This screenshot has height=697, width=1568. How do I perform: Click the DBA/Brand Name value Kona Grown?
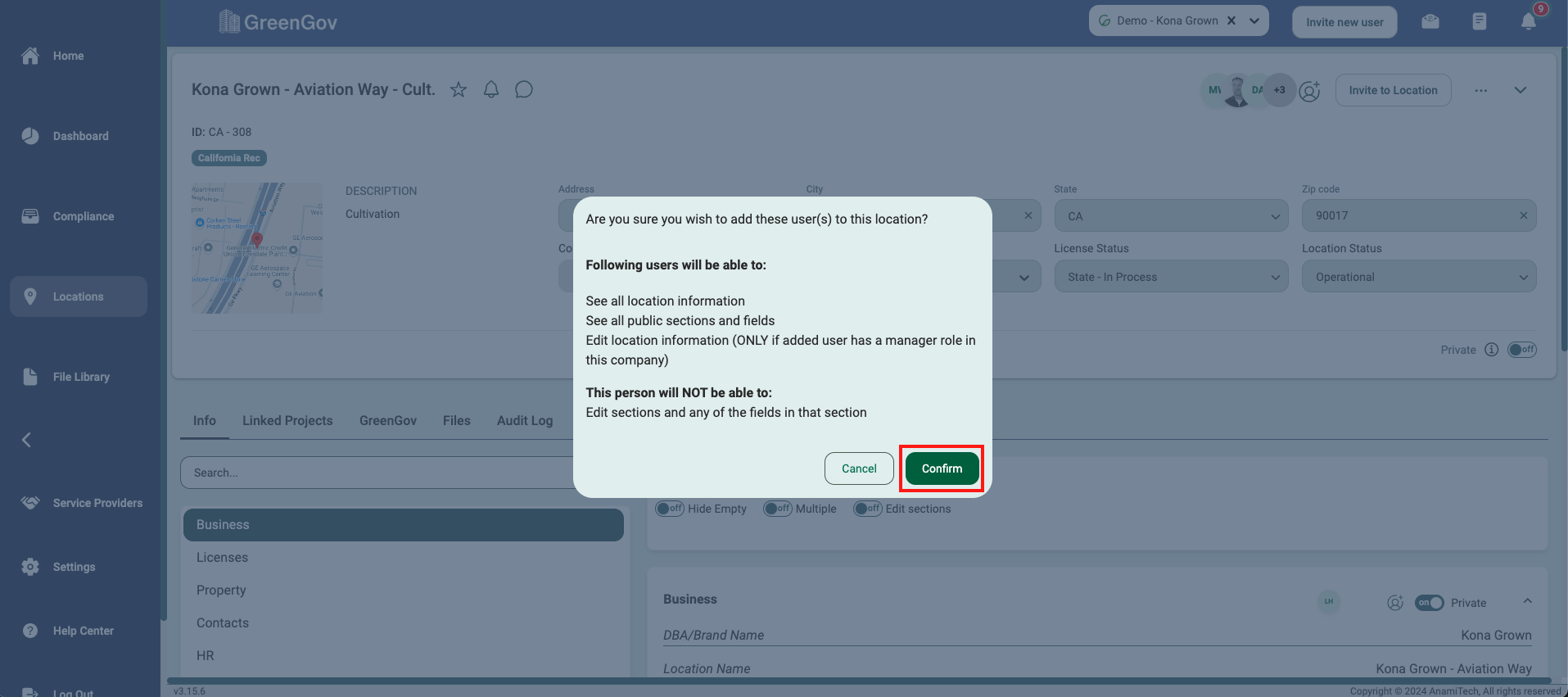point(1496,635)
